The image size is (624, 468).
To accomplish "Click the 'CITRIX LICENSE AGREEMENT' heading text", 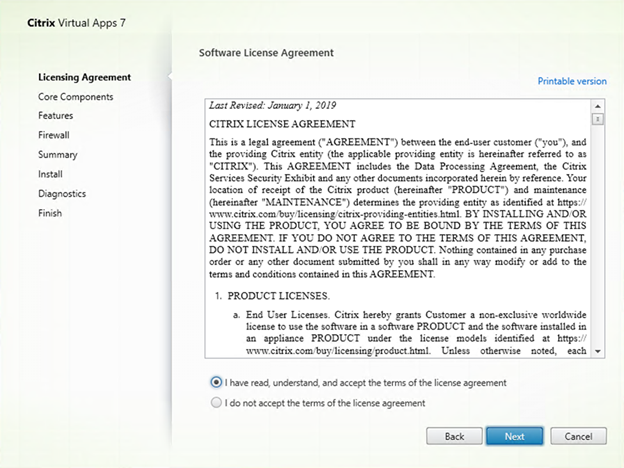I will pyautogui.click(x=282, y=124).
